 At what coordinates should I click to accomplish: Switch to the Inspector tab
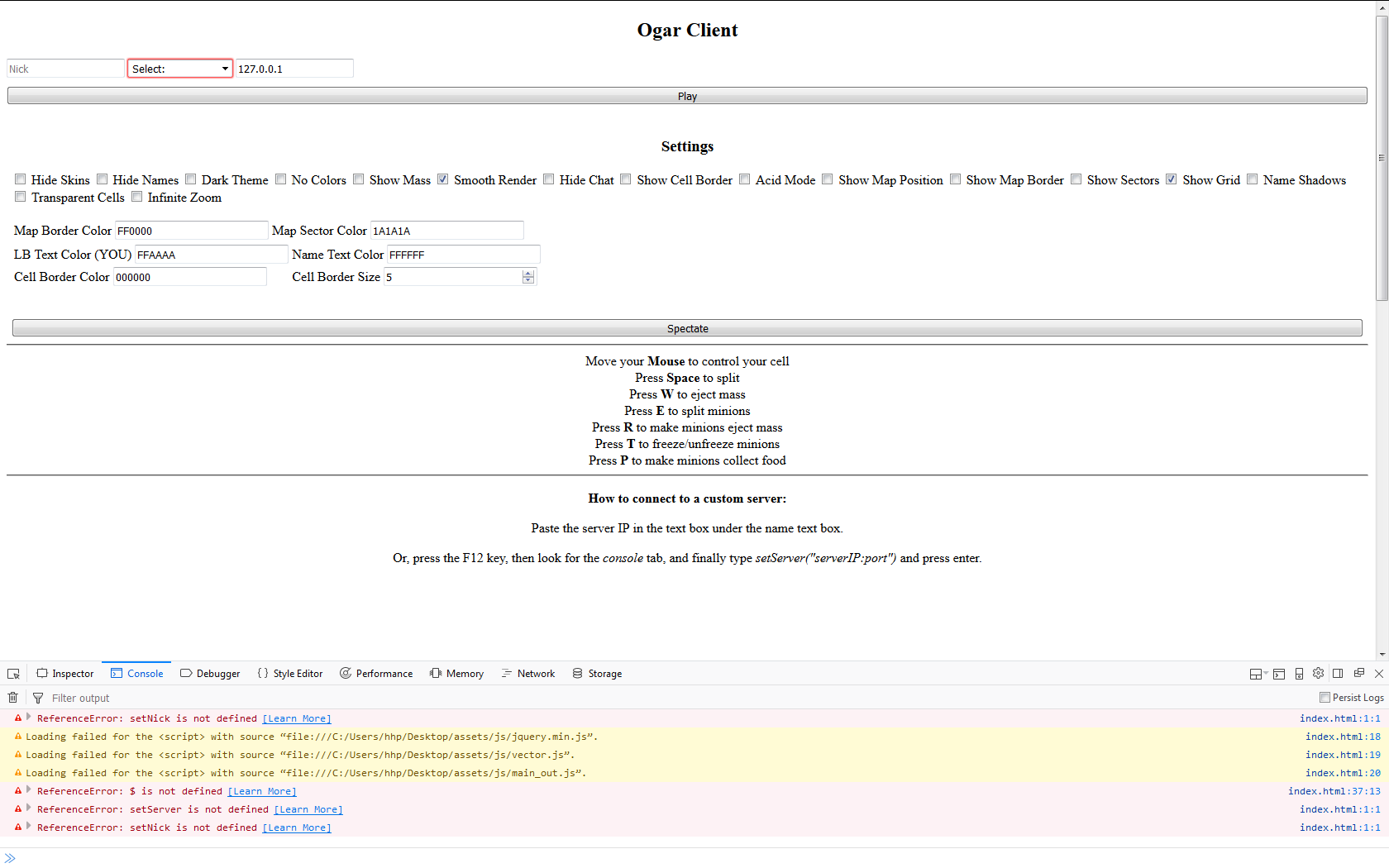64,673
